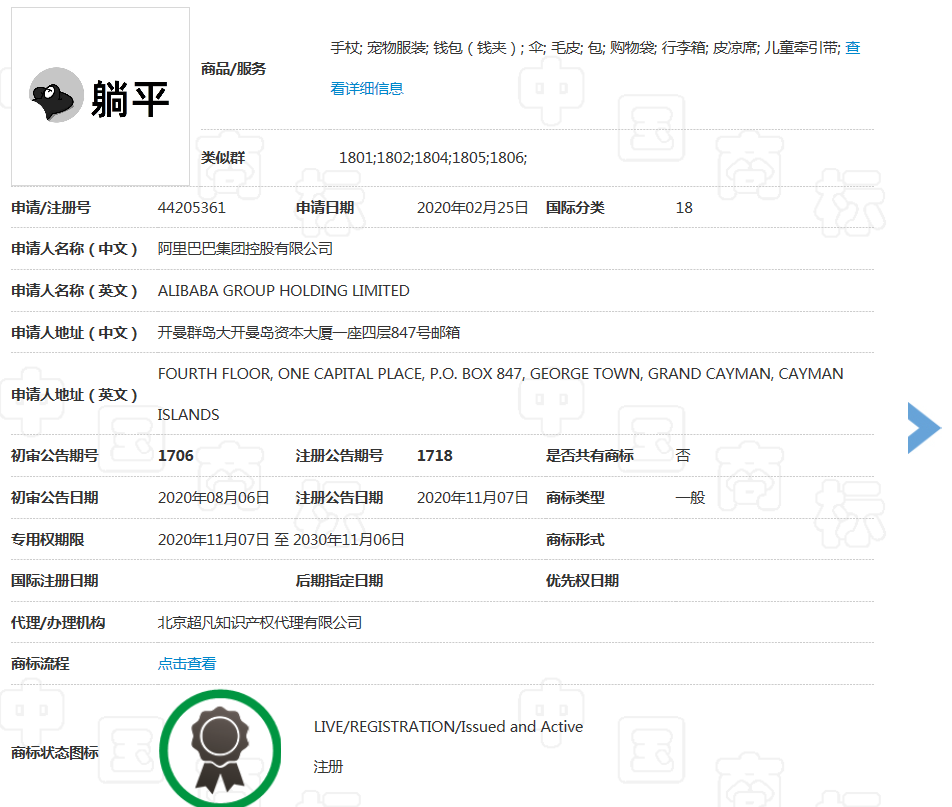
Task: Click registration announcement issue number 1718
Action: (x=434, y=456)
